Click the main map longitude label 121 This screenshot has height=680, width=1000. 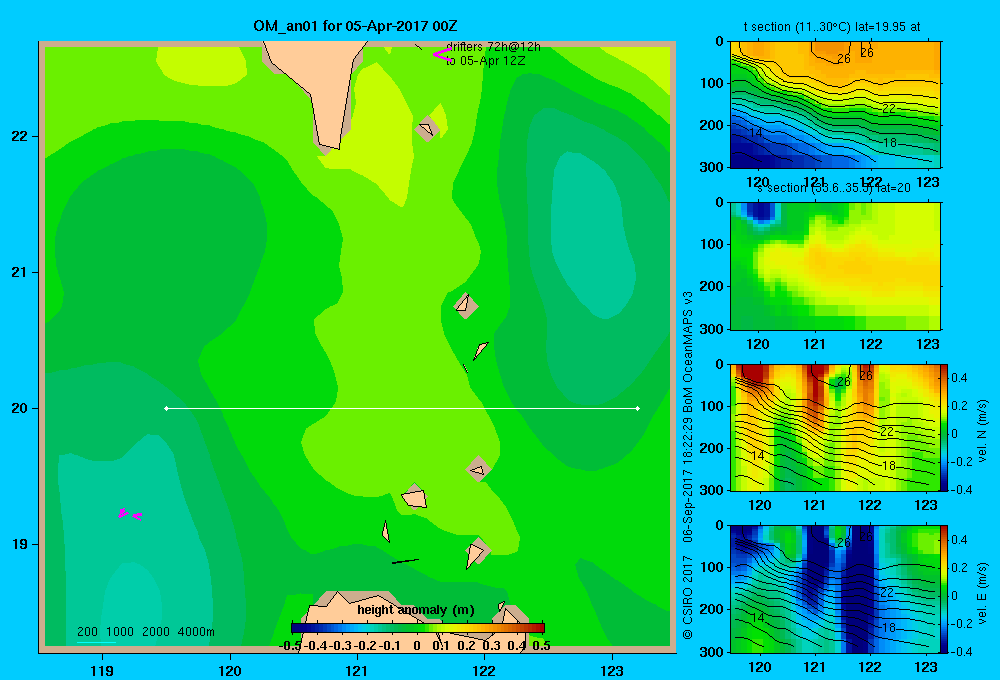(357, 670)
